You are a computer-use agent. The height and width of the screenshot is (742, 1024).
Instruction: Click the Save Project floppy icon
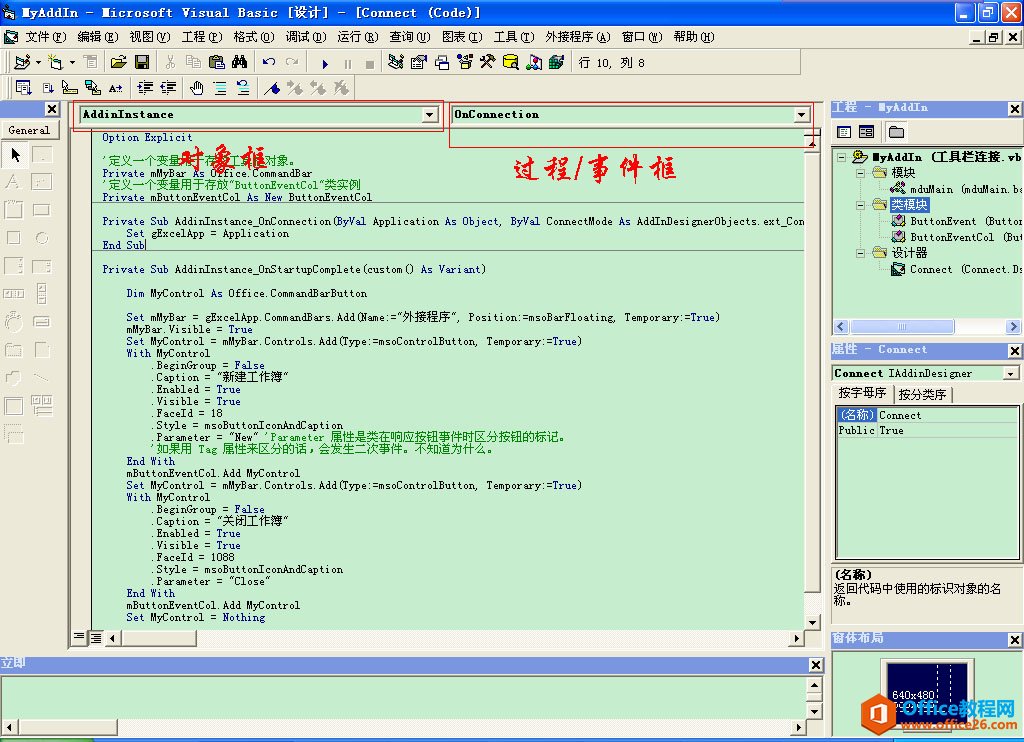pos(142,62)
